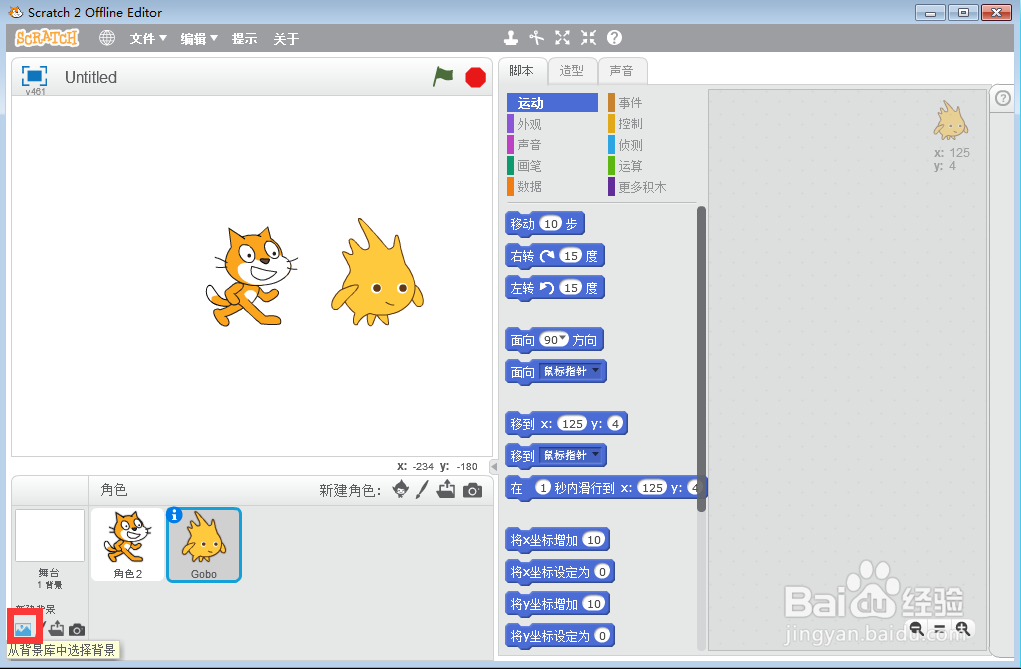This screenshot has height=669, width=1021.
Task: Open Gobo sprite info button
Action: [x=174, y=515]
